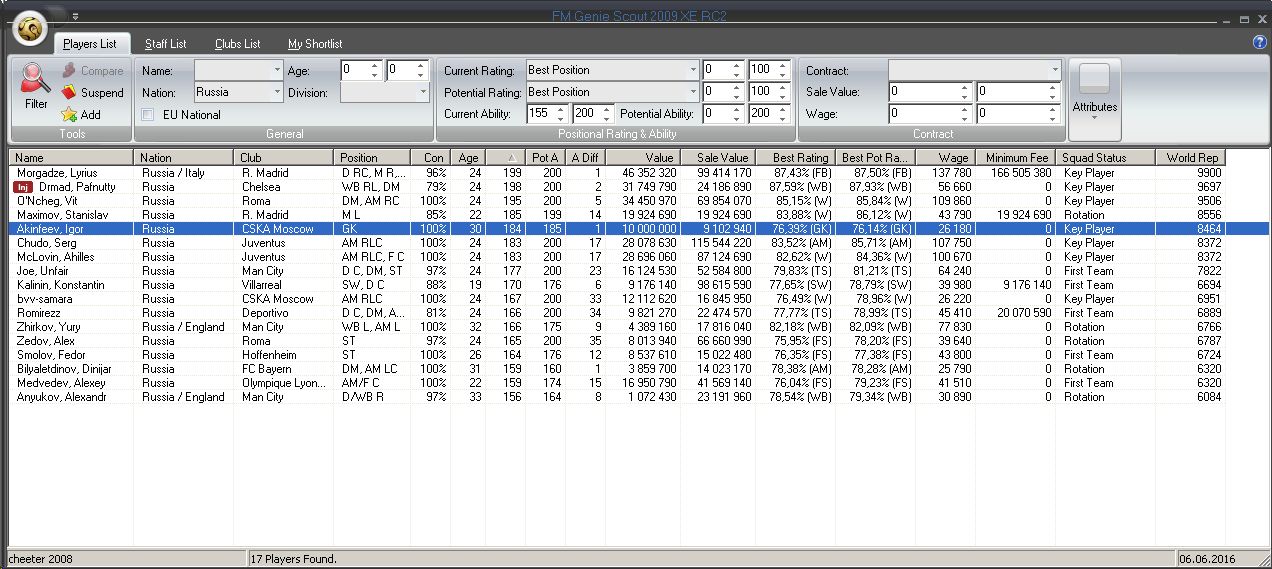Enable the EU National checkbox

148,115
